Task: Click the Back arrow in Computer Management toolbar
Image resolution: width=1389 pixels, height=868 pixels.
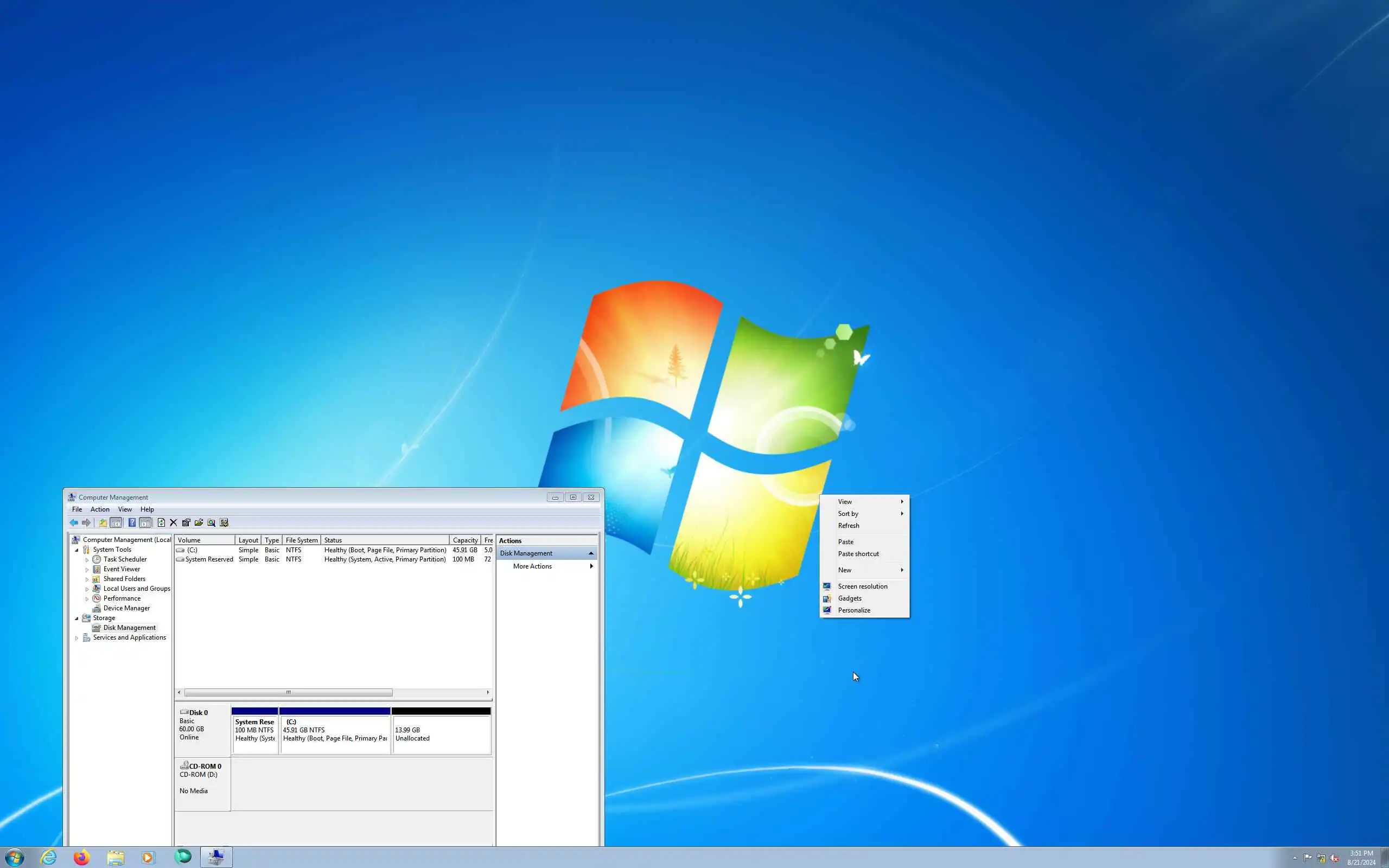Action: click(73, 522)
